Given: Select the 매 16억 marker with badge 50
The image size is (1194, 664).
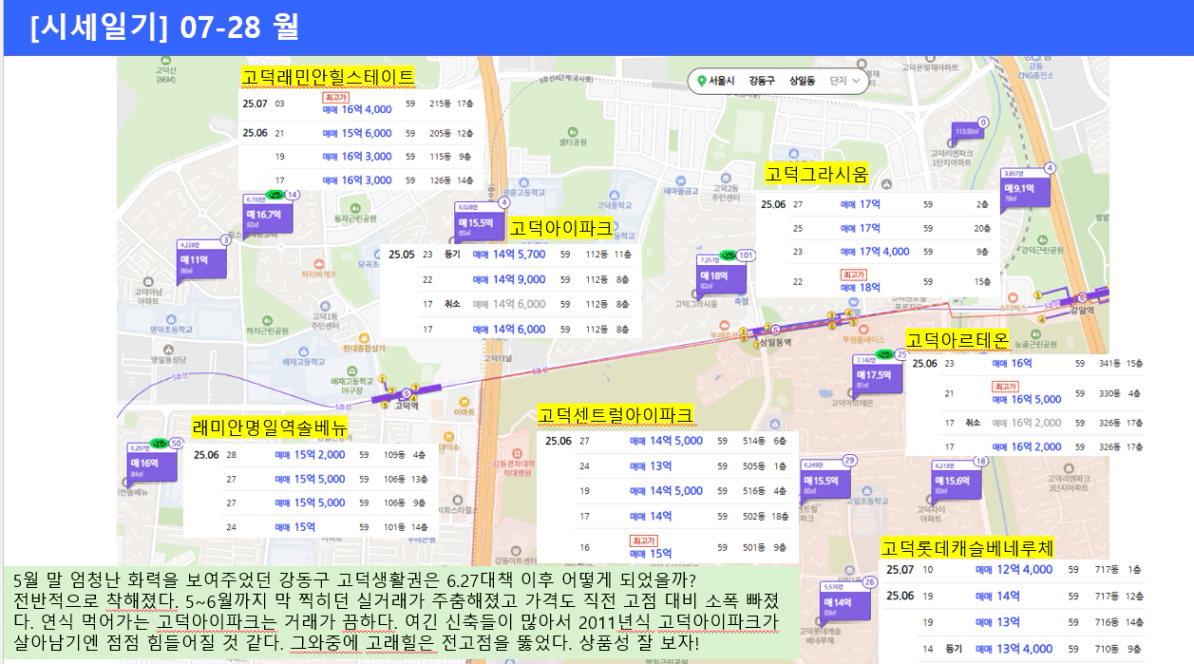Looking at the screenshot, I should tap(152, 464).
